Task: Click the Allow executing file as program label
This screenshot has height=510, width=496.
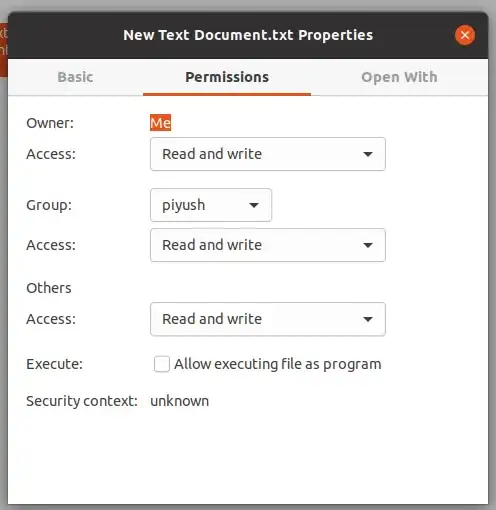Action: click(278, 364)
